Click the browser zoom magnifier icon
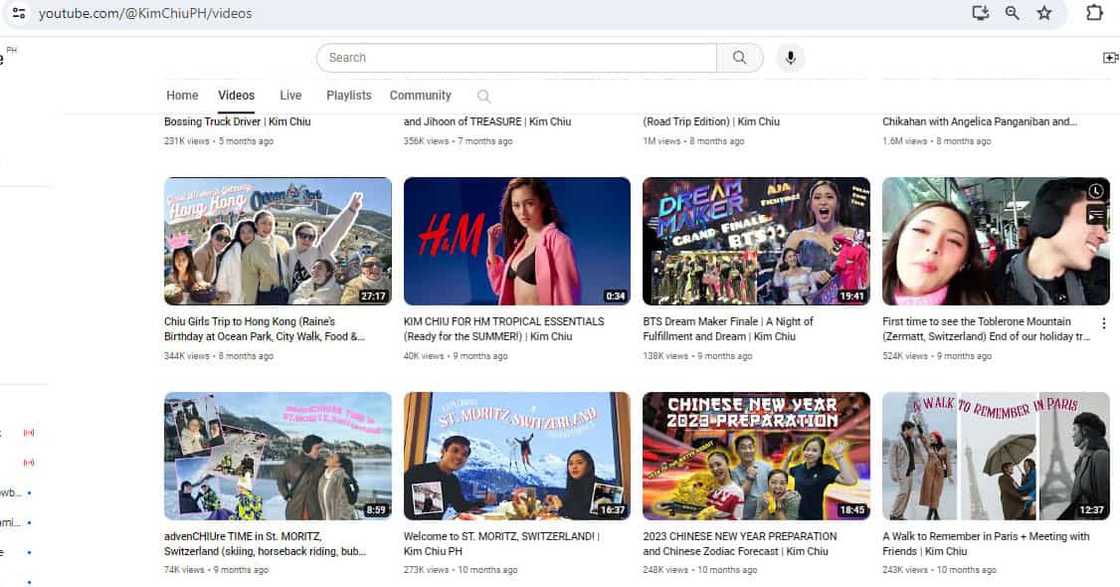 1012,13
